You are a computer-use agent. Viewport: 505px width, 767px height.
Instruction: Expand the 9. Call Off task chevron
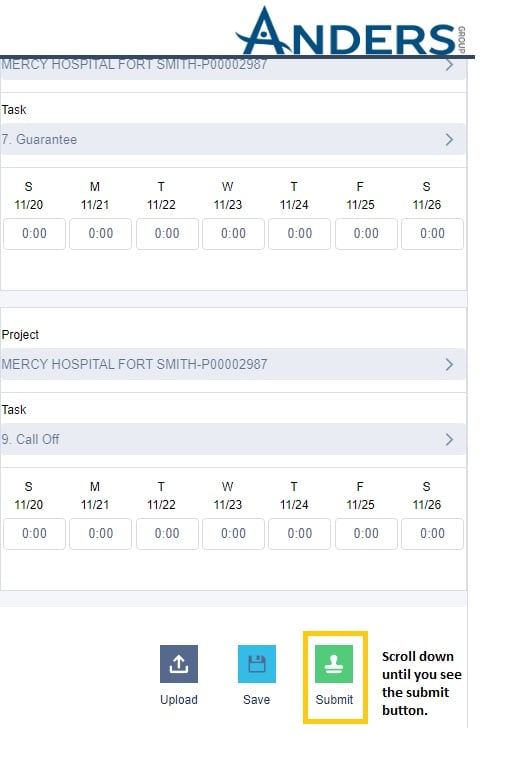(449, 439)
